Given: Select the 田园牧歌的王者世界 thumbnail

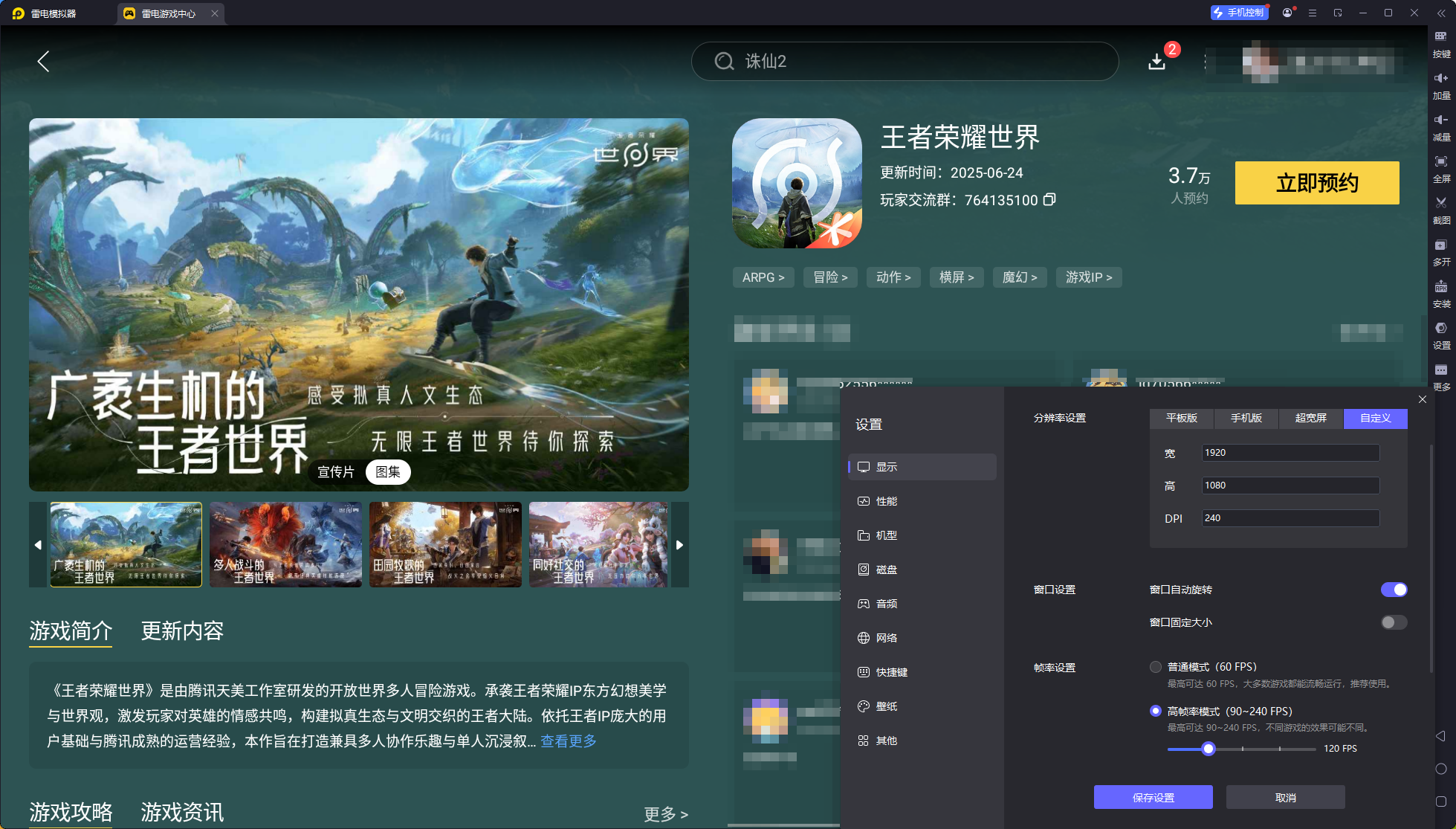Looking at the screenshot, I should point(445,545).
